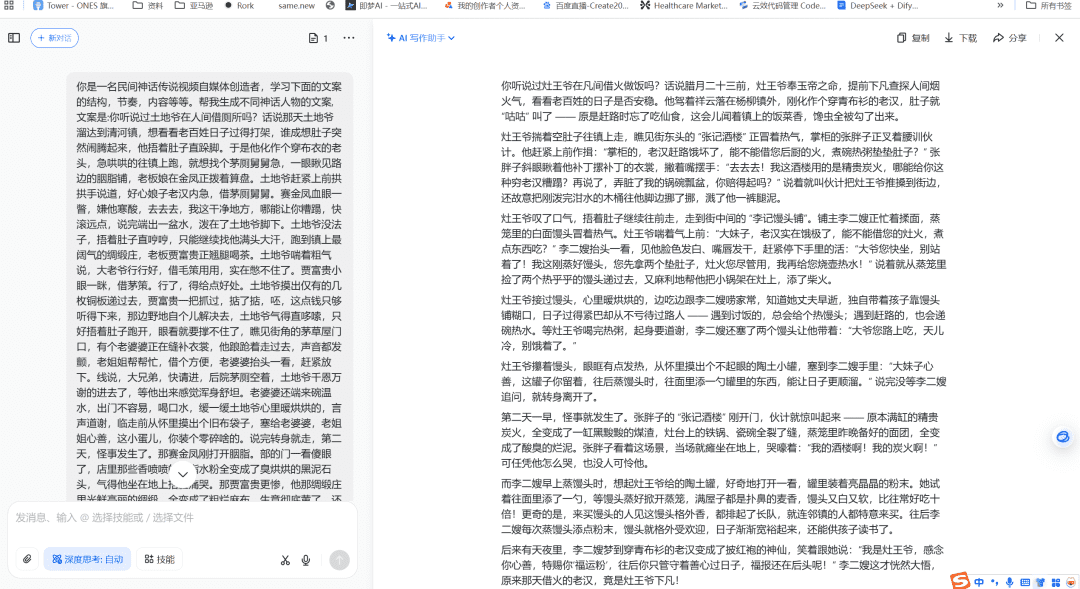Open the floating blue assistant chat icon
Image resolution: width=1080 pixels, height=589 pixels.
pyautogui.click(x=1063, y=437)
